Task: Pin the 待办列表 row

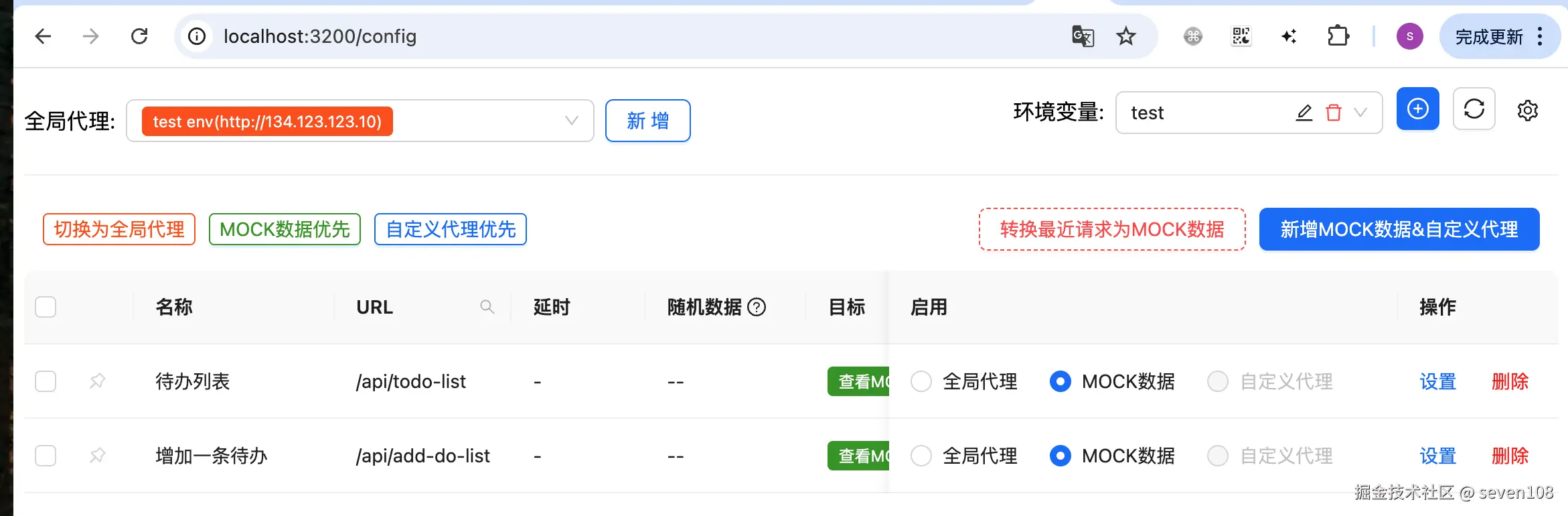Action: (98, 381)
